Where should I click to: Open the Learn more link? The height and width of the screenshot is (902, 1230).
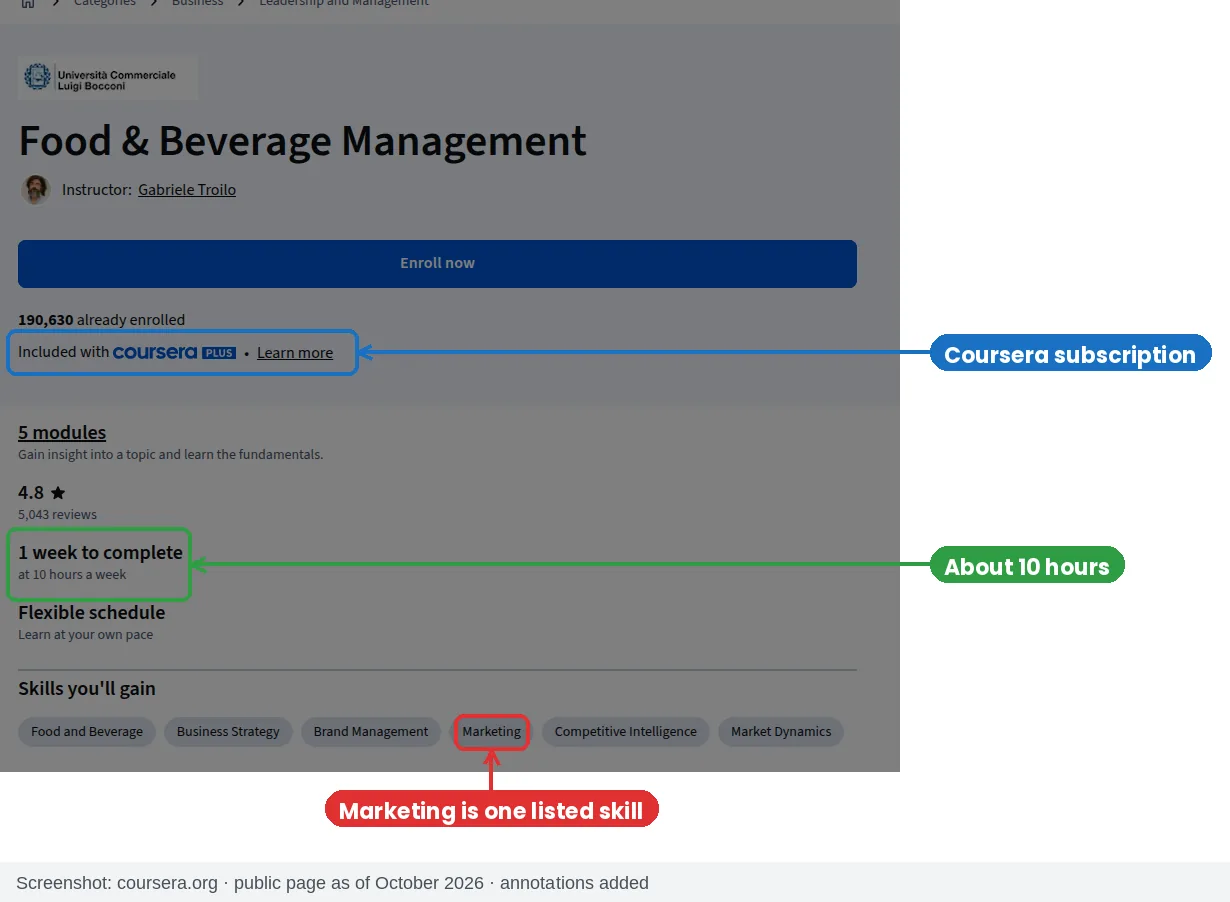tap(295, 353)
